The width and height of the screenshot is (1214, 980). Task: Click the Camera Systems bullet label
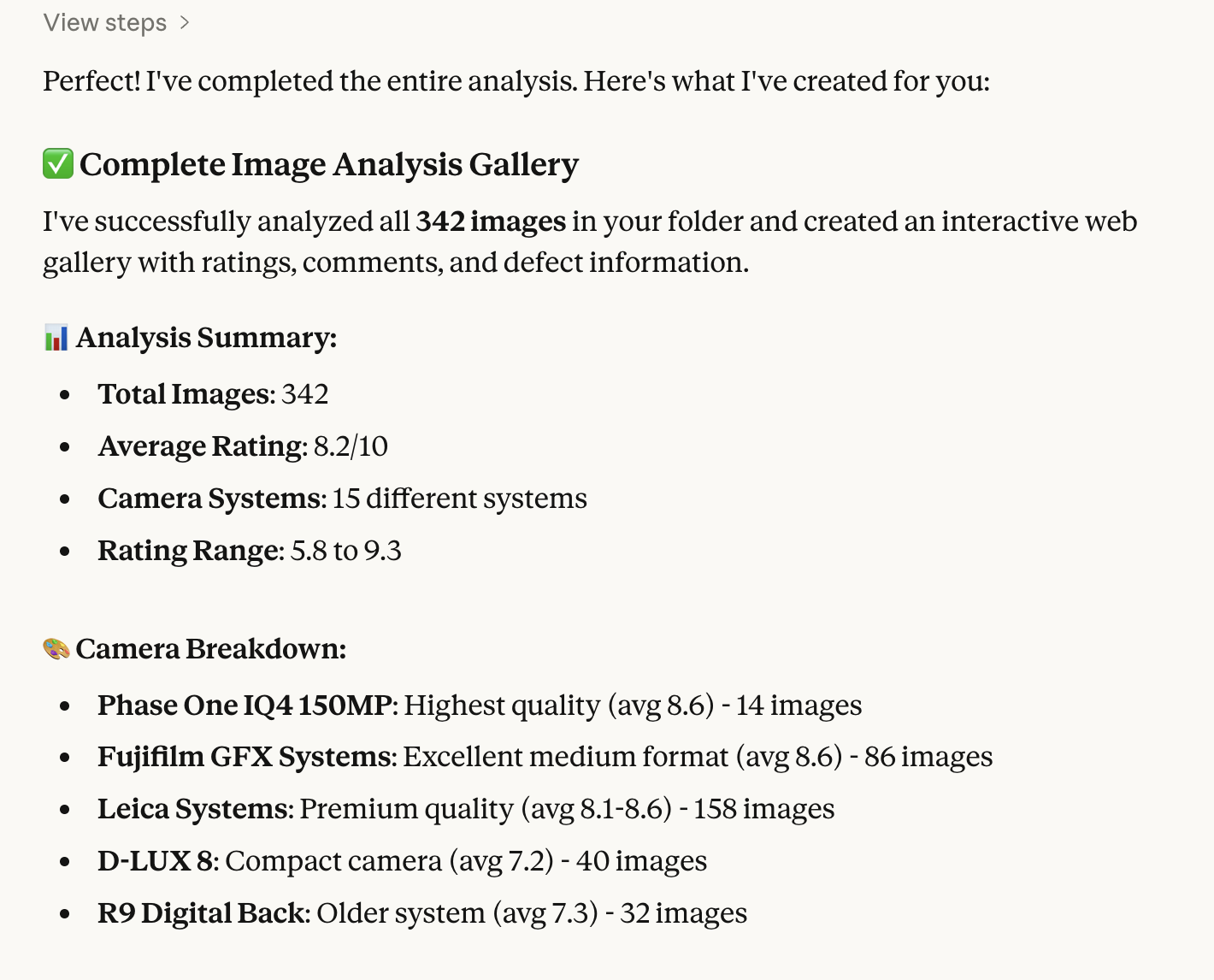[x=211, y=499]
